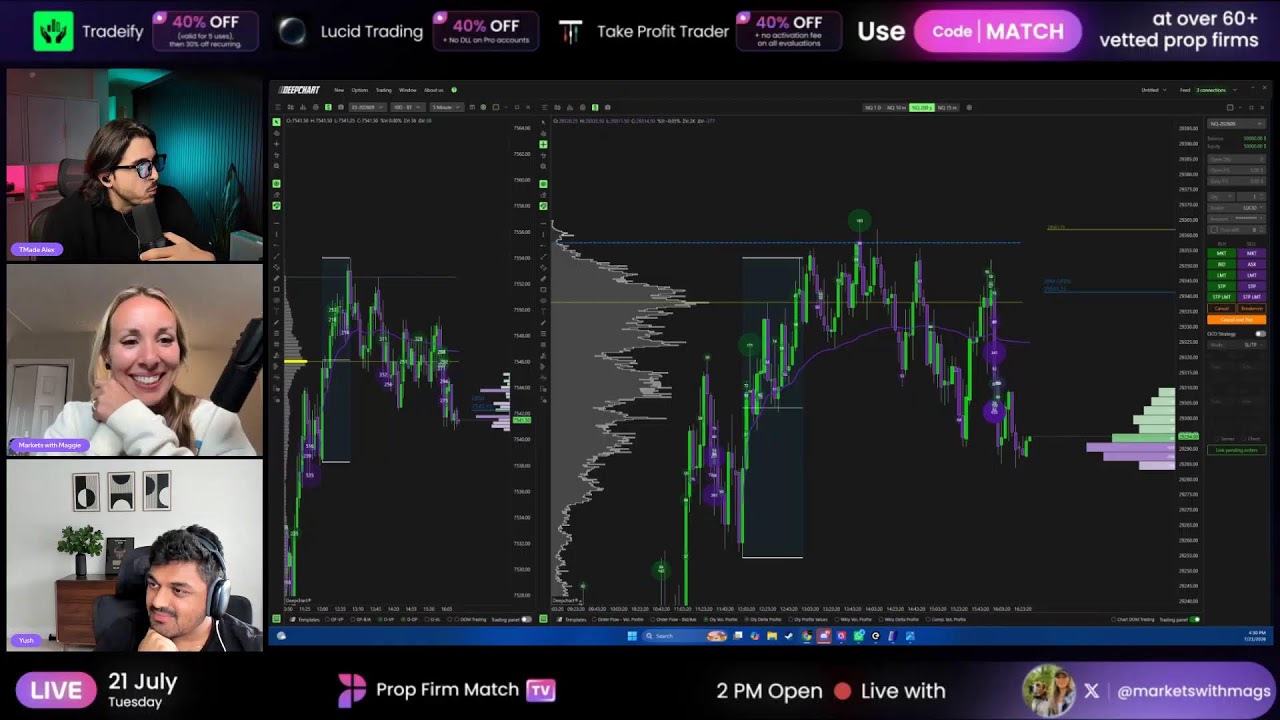Viewport: 1280px width, 720px height.
Task: Click the green circle marker at chart high
Action: click(x=859, y=220)
